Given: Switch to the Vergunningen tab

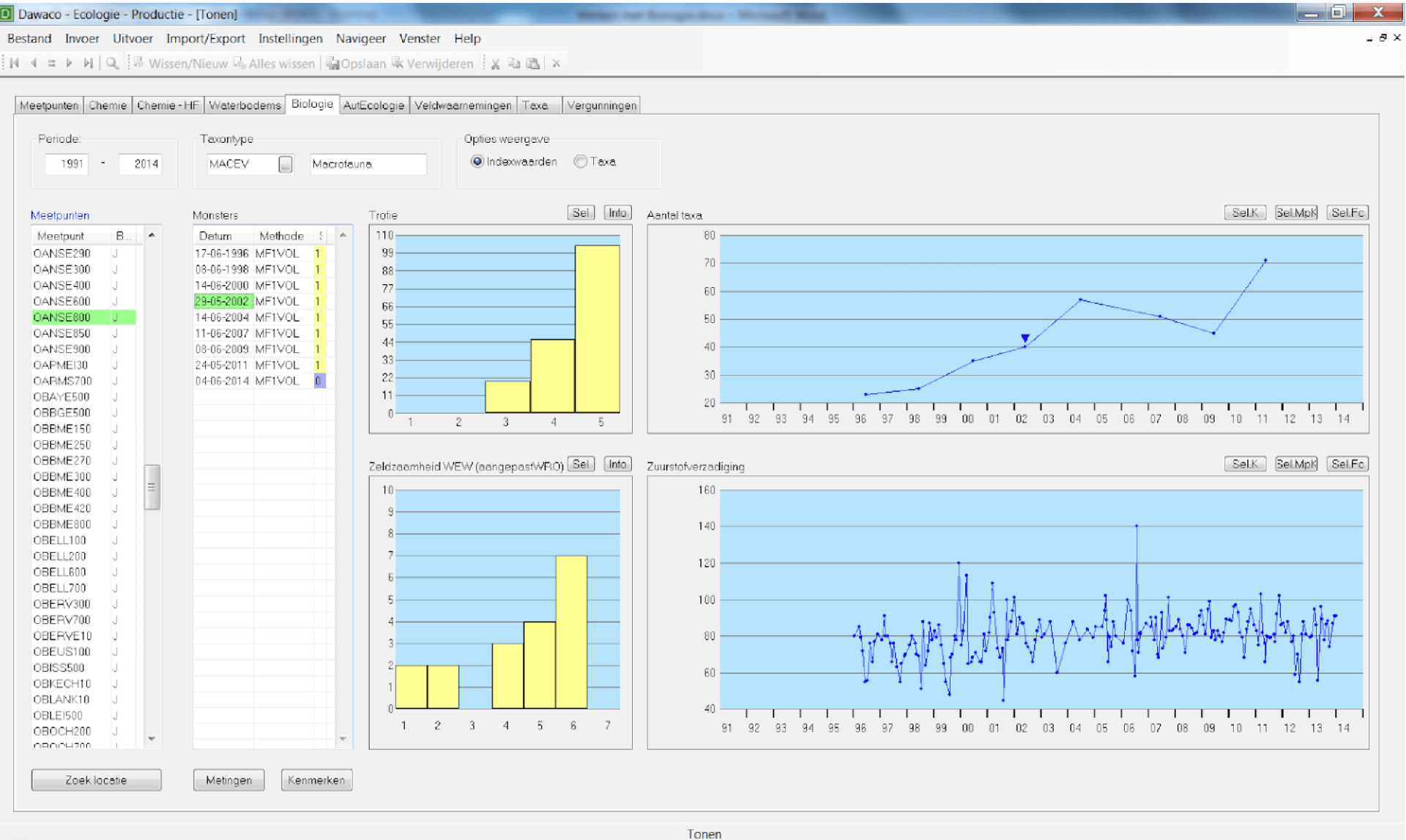Looking at the screenshot, I should click(601, 105).
